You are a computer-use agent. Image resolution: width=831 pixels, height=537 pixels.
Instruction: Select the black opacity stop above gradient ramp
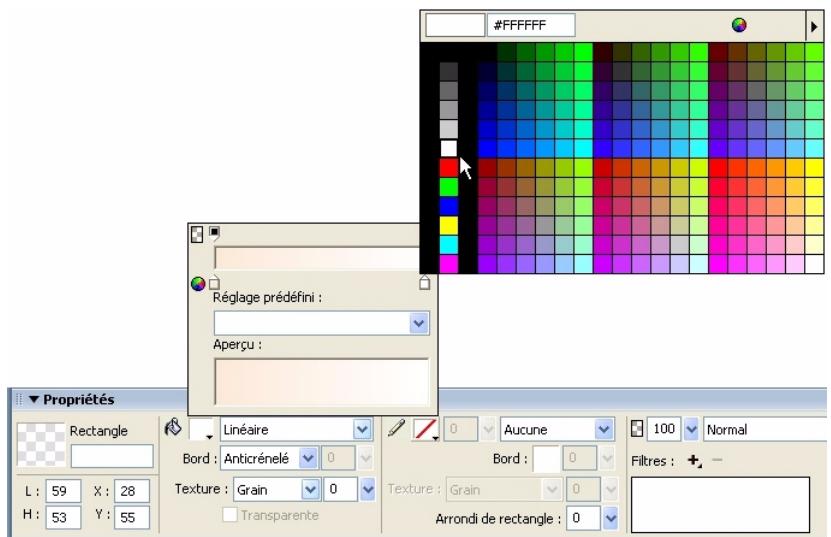tap(214, 233)
